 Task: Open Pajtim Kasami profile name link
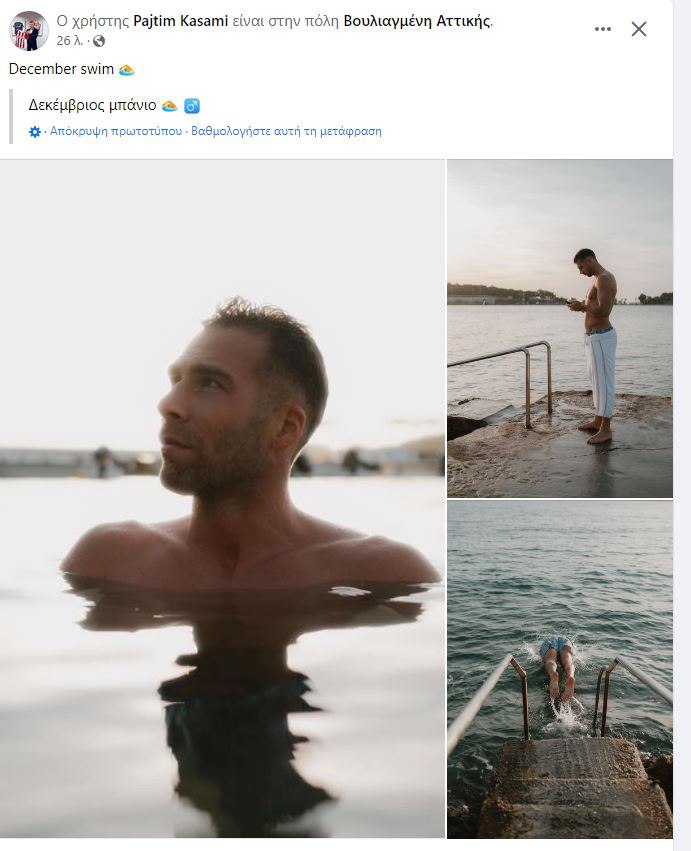[177, 21]
